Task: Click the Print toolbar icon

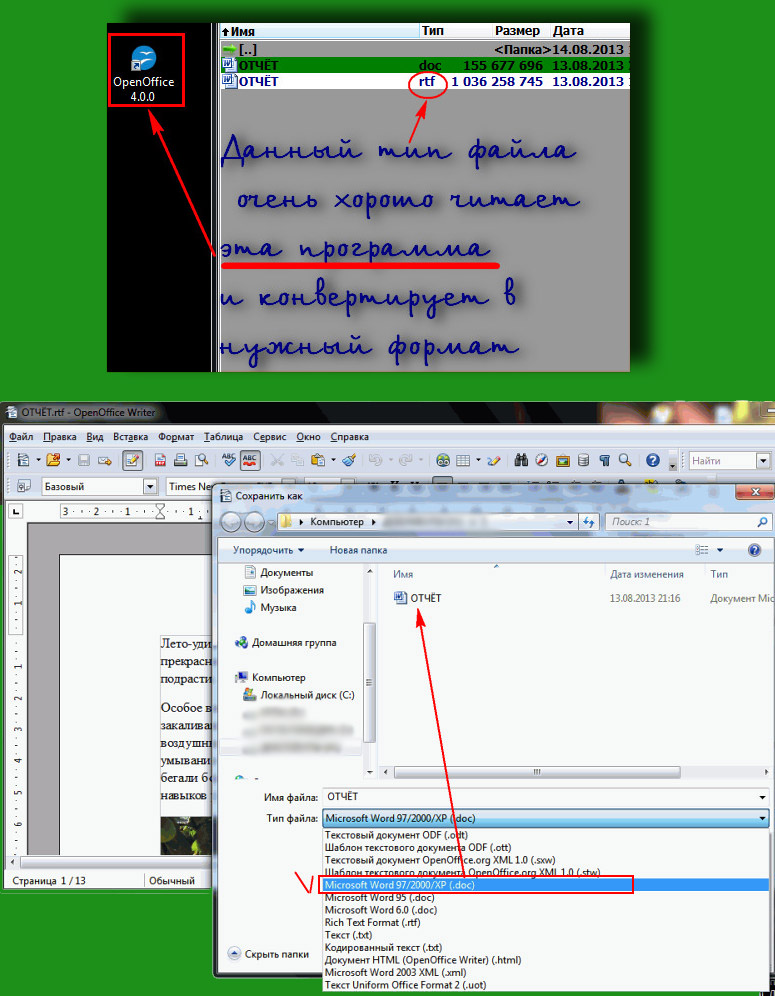Action: click(180, 460)
